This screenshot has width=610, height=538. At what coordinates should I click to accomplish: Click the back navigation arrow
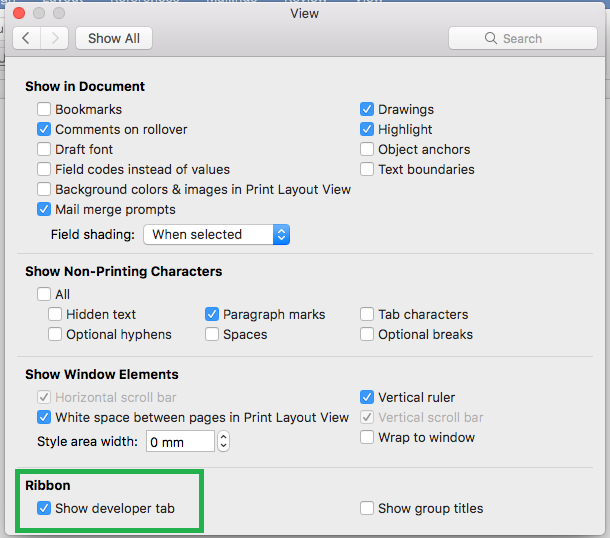(x=26, y=38)
